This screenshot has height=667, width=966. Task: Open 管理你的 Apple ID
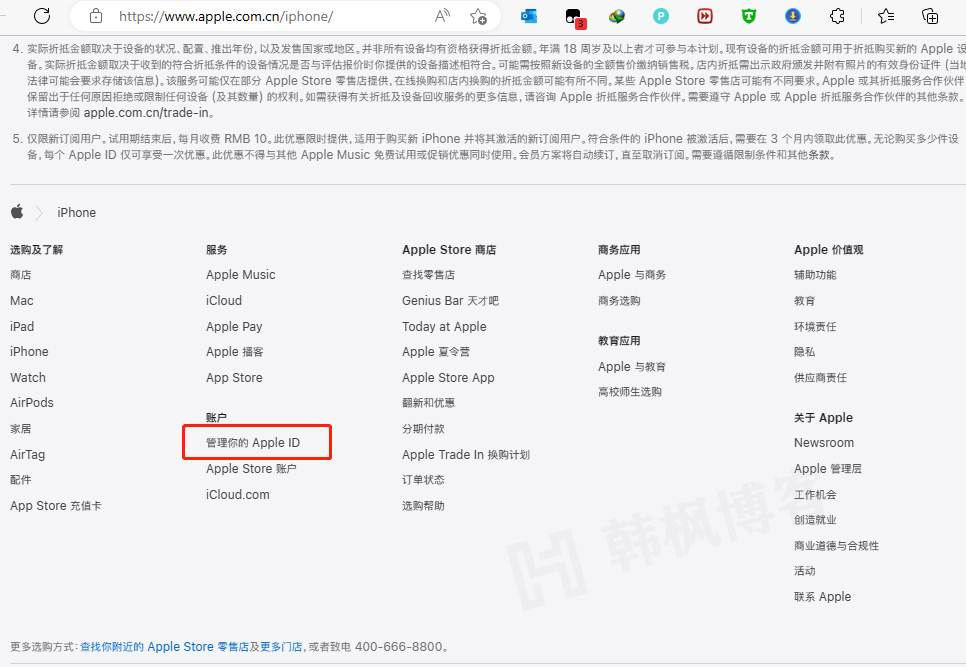[x=256, y=441]
